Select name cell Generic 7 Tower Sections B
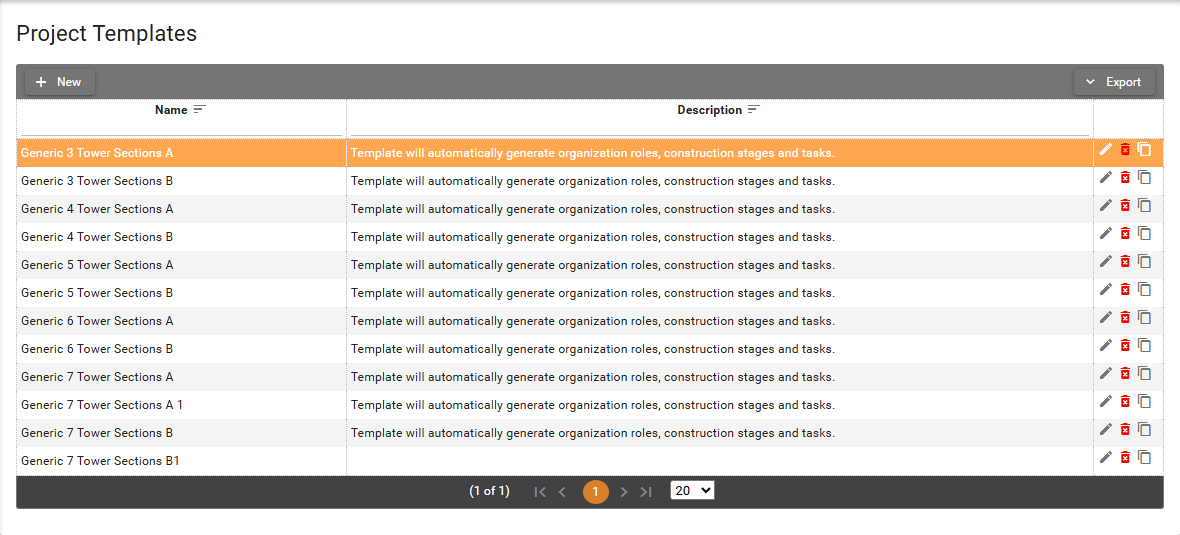This screenshot has height=535, width=1180. (x=181, y=433)
